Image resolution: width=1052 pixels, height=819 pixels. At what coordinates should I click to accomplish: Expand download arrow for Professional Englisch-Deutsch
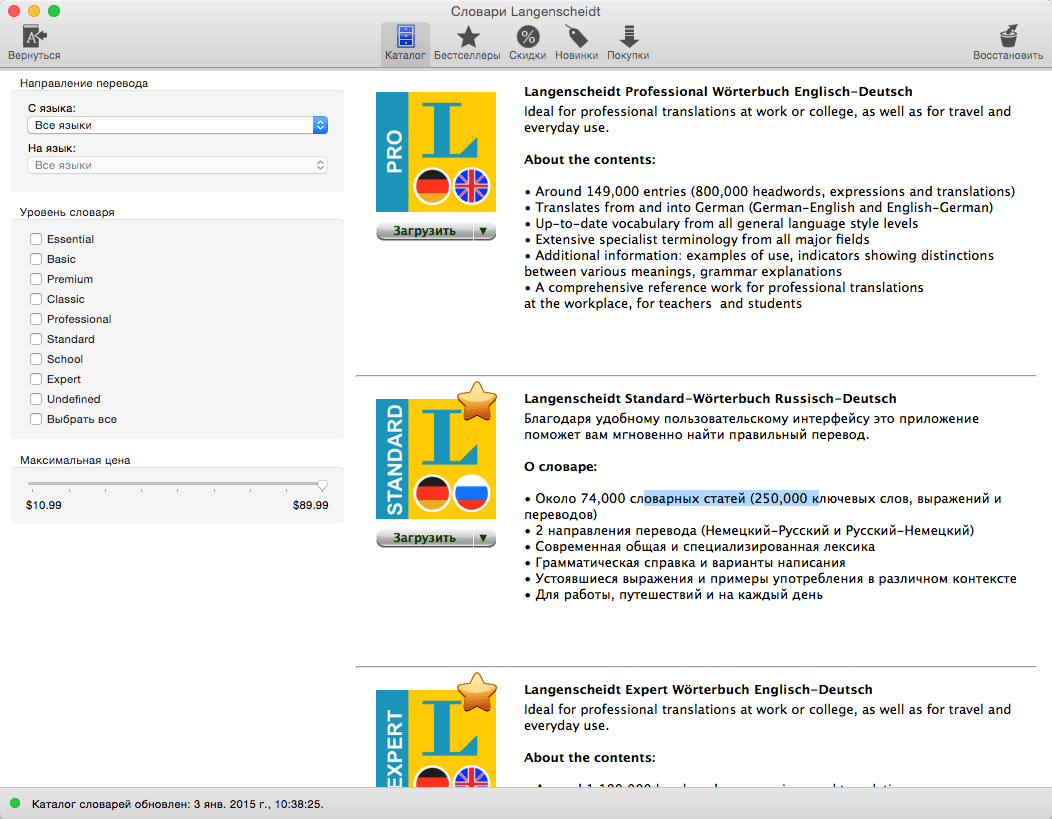point(484,231)
